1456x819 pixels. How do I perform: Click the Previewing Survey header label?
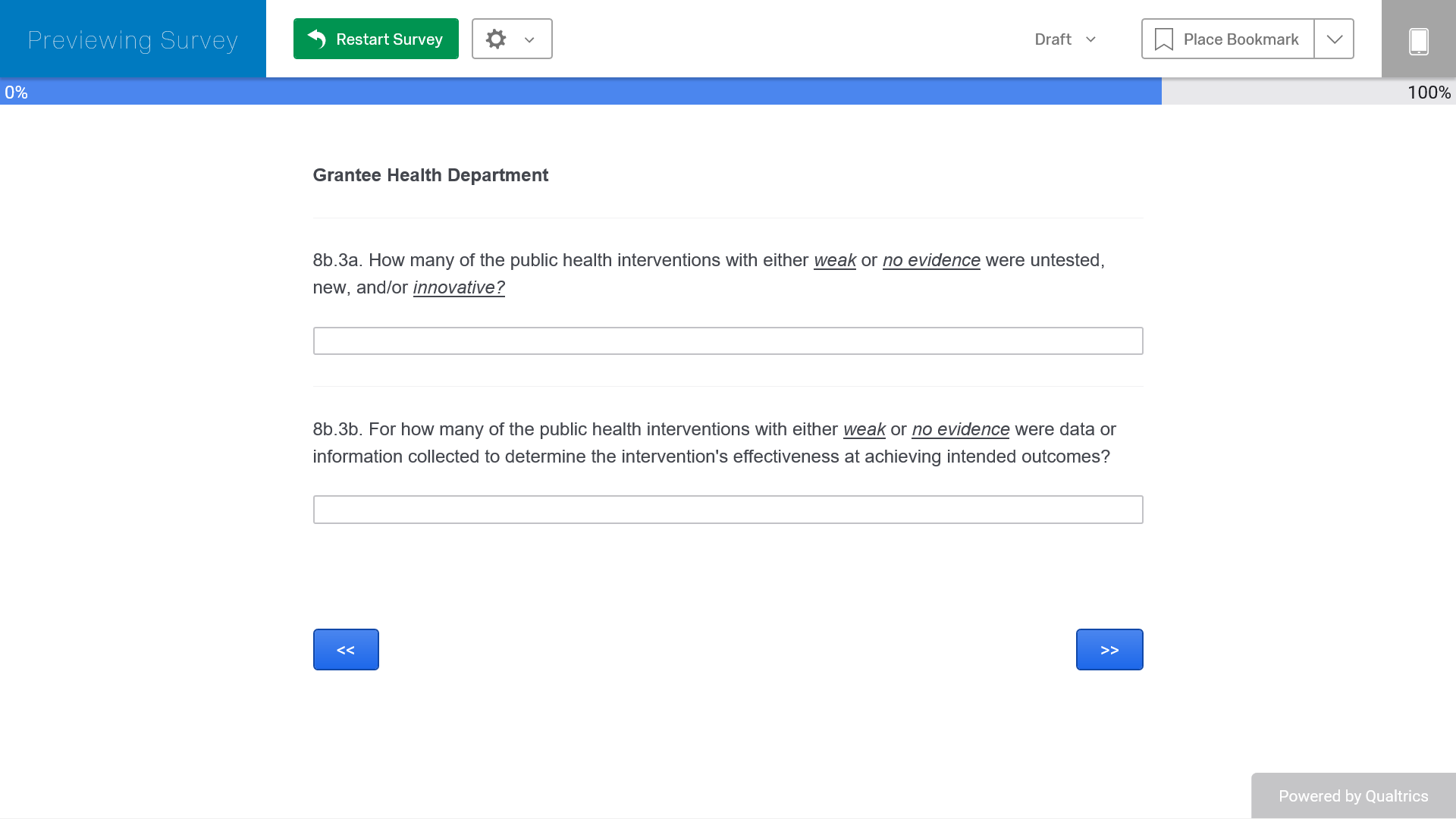[x=133, y=39]
